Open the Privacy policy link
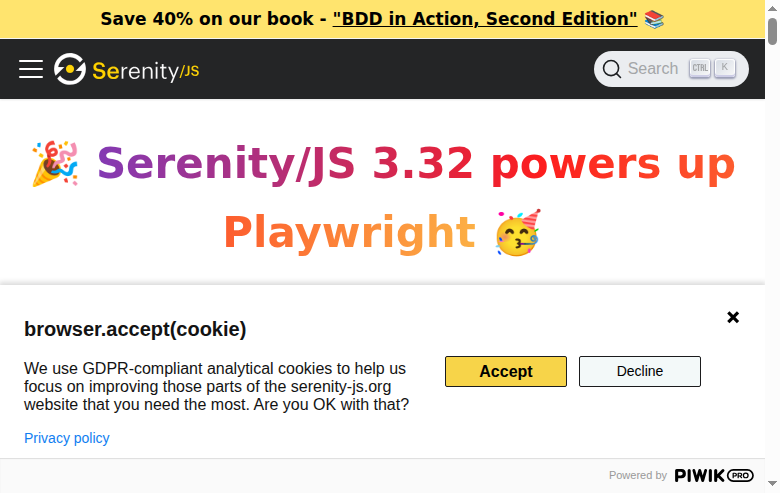Viewport: 780px width, 493px height. pyautogui.click(x=67, y=438)
